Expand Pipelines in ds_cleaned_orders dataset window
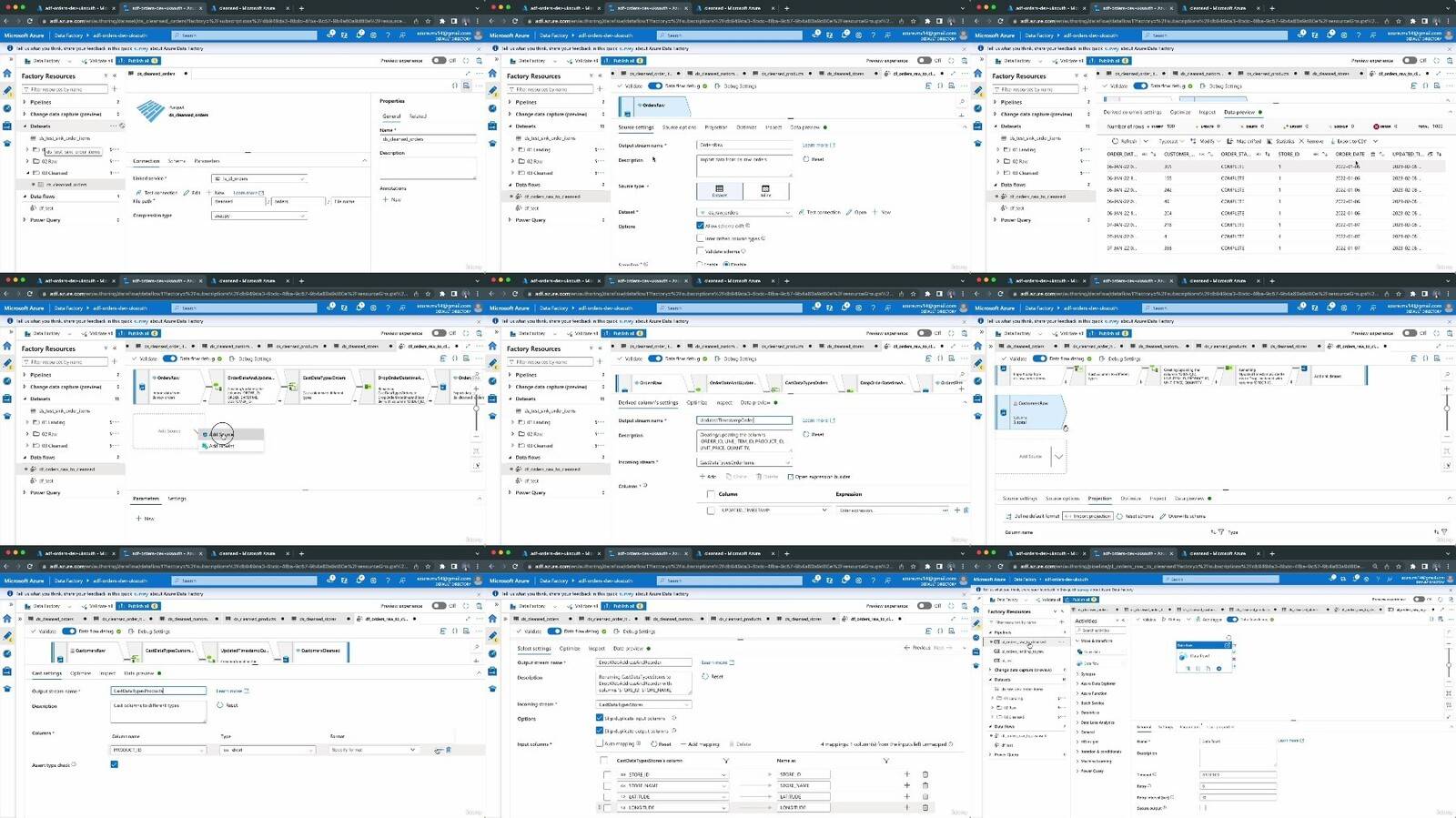 point(25,102)
